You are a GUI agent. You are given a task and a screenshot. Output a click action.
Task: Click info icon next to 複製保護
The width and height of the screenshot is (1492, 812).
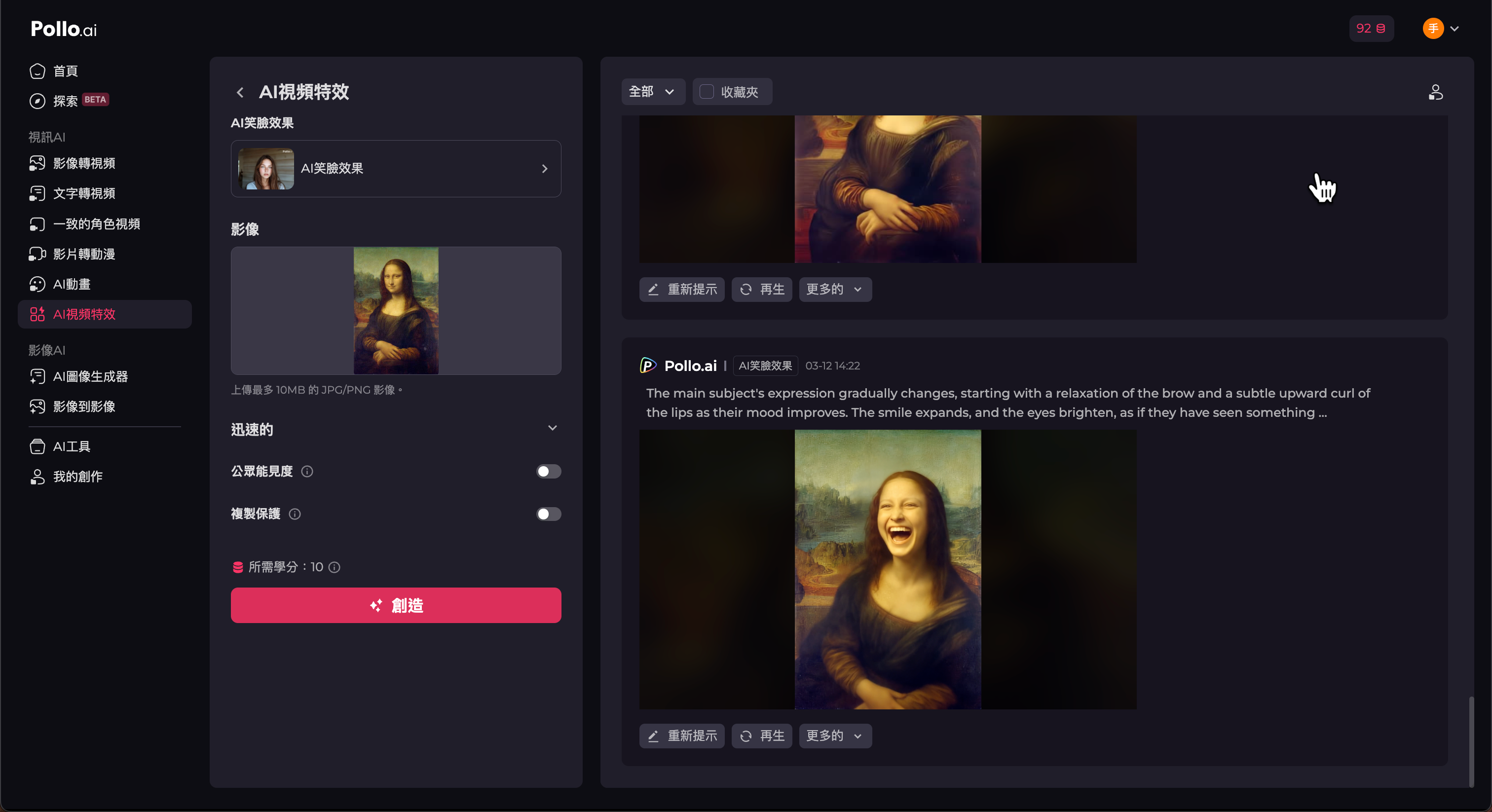tap(295, 515)
